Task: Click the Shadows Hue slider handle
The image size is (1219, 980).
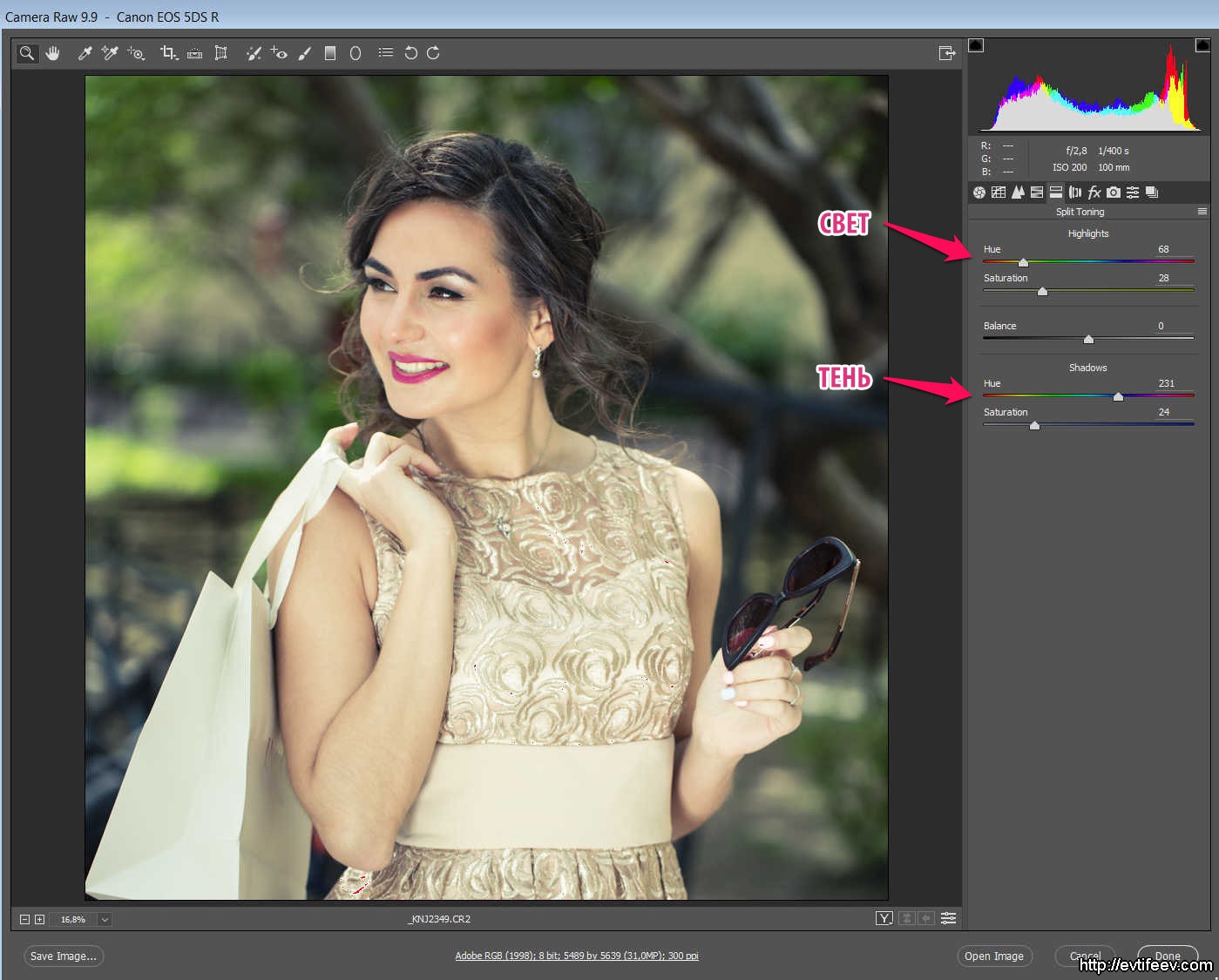Action: click(1118, 396)
